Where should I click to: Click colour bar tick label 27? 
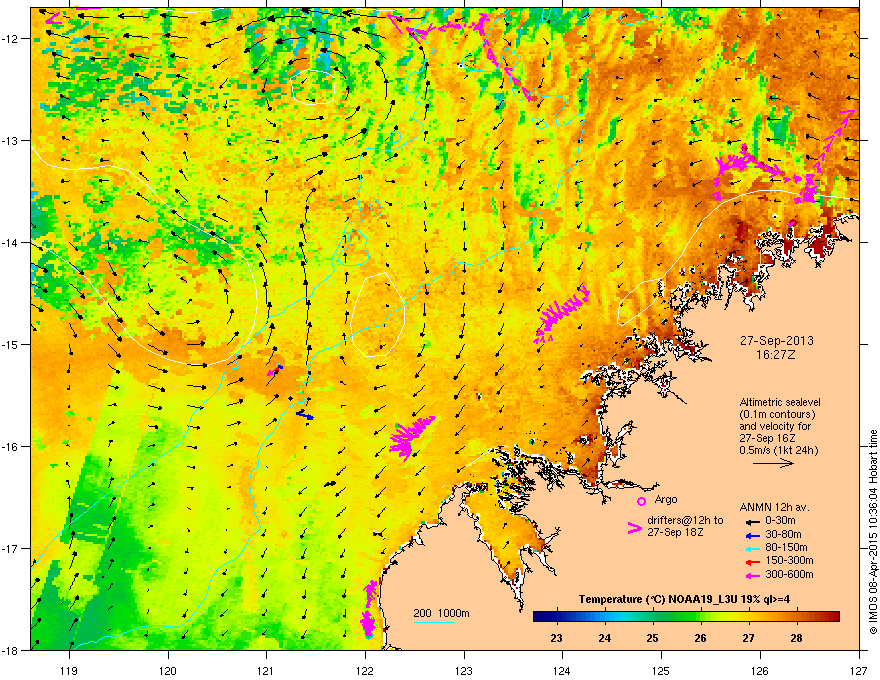[x=748, y=638]
